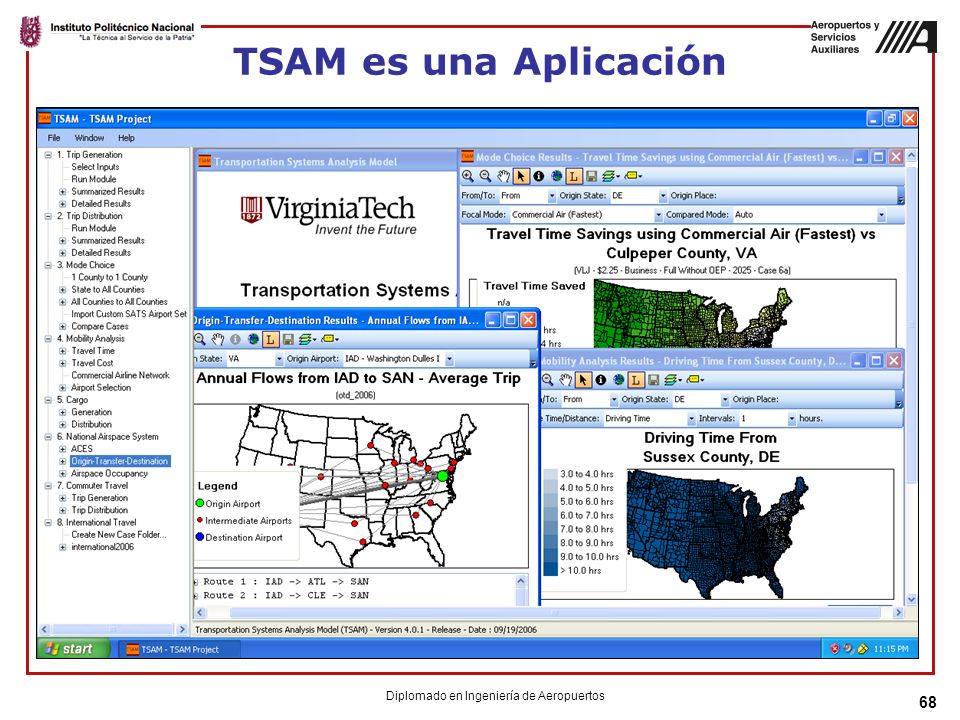Expand State to All Counties node

[x=62, y=290]
